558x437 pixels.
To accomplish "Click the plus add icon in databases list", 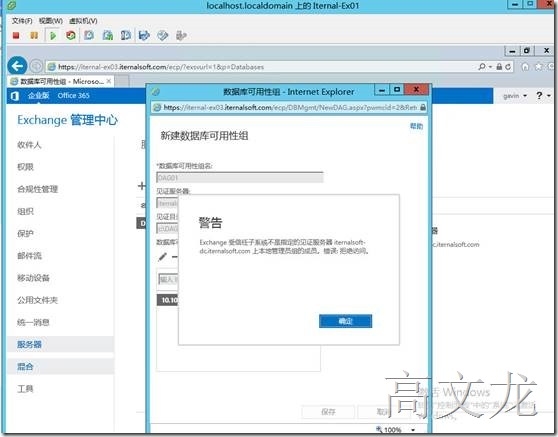I will pyautogui.click(x=141, y=185).
